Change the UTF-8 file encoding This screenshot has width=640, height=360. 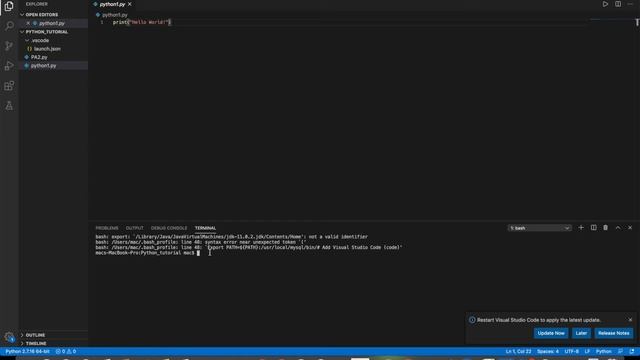click(x=571, y=351)
